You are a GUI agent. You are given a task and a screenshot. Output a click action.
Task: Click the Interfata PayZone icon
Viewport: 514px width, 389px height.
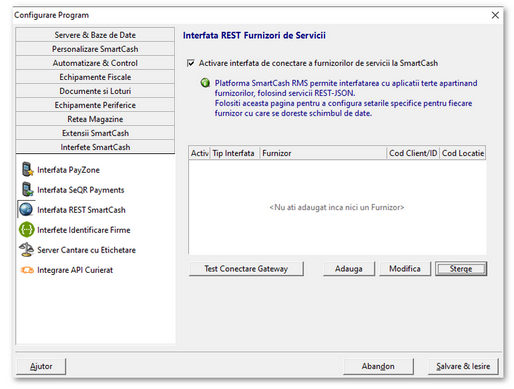[x=28, y=169]
